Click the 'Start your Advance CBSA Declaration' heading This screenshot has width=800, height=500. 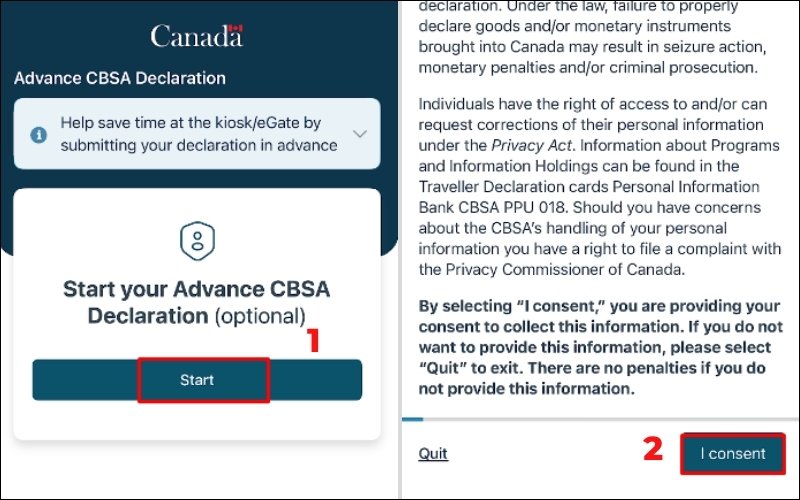point(196,291)
